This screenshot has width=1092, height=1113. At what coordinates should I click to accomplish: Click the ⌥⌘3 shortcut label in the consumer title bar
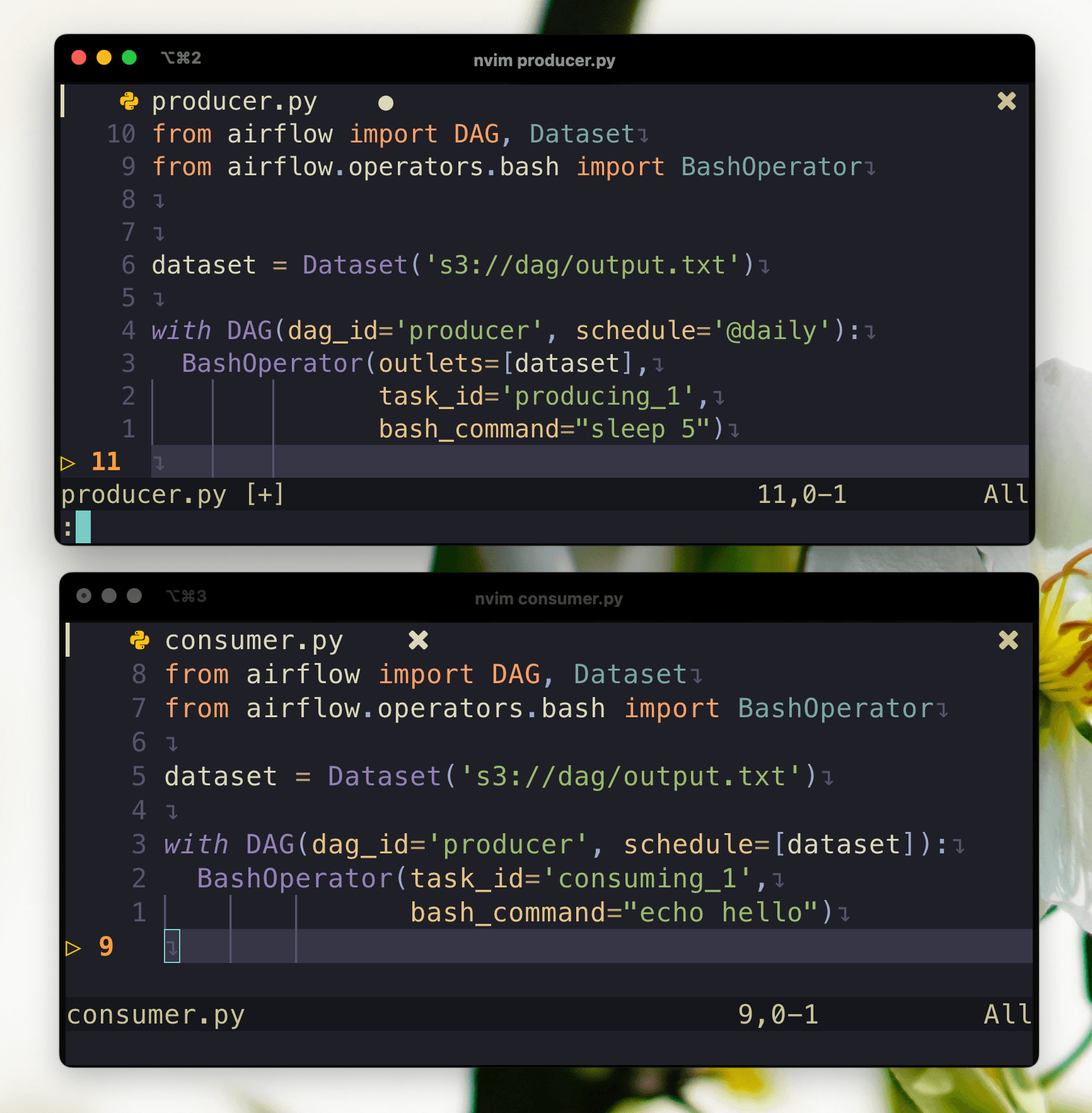click(x=186, y=596)
